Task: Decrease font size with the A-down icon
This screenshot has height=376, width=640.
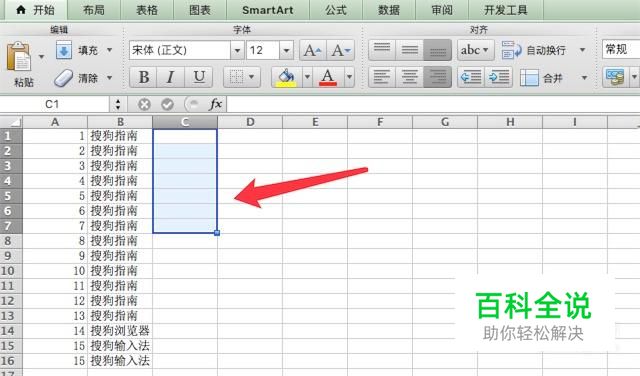Action: tap(341, 50)
